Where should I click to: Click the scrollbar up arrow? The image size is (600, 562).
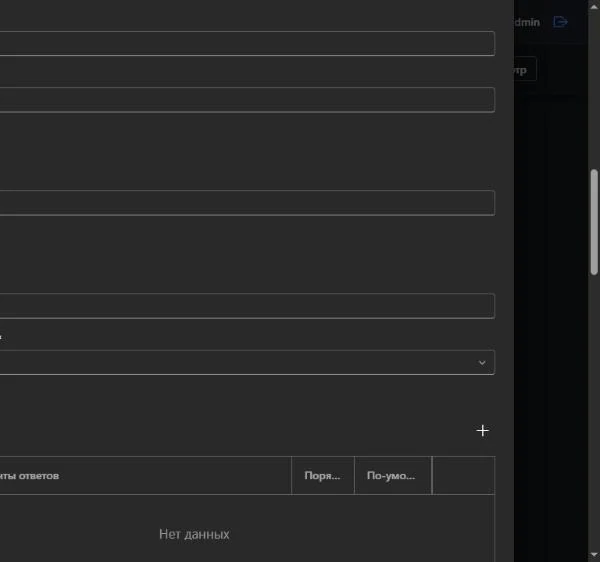pos(594,7)
